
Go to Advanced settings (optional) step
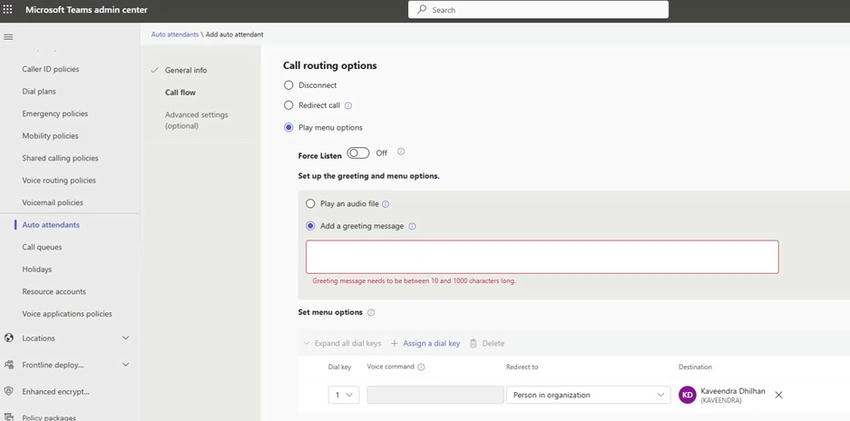pyautogui.click(x=196, y=120)
